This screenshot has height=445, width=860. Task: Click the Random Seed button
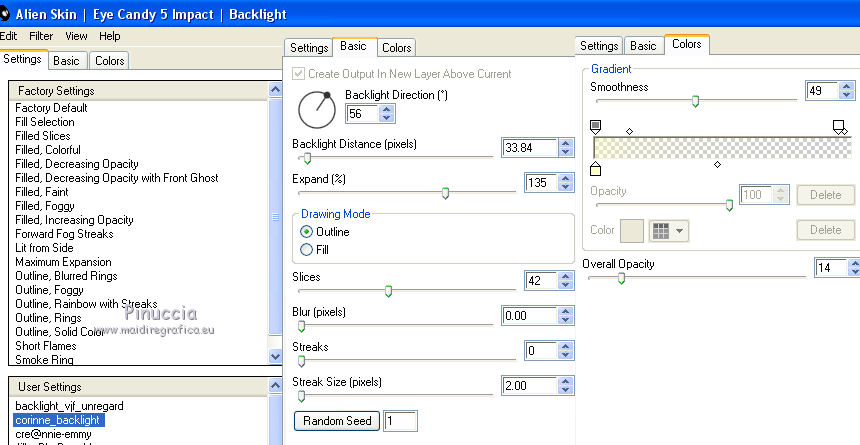click(x=337, y=421)
